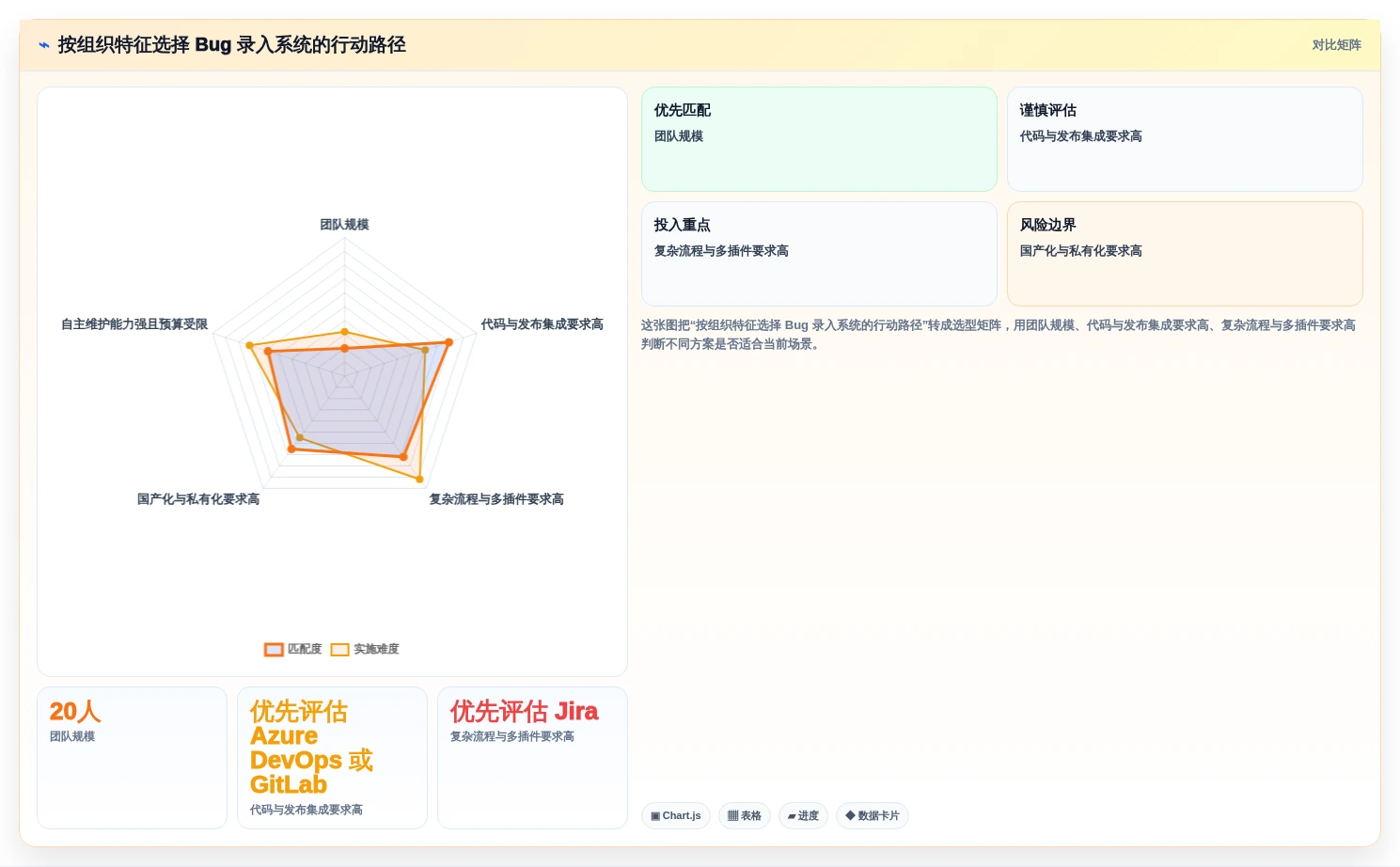The image size is (1400, 867).
Task: Click the 20人 stat value
Action: pos(75,711)
